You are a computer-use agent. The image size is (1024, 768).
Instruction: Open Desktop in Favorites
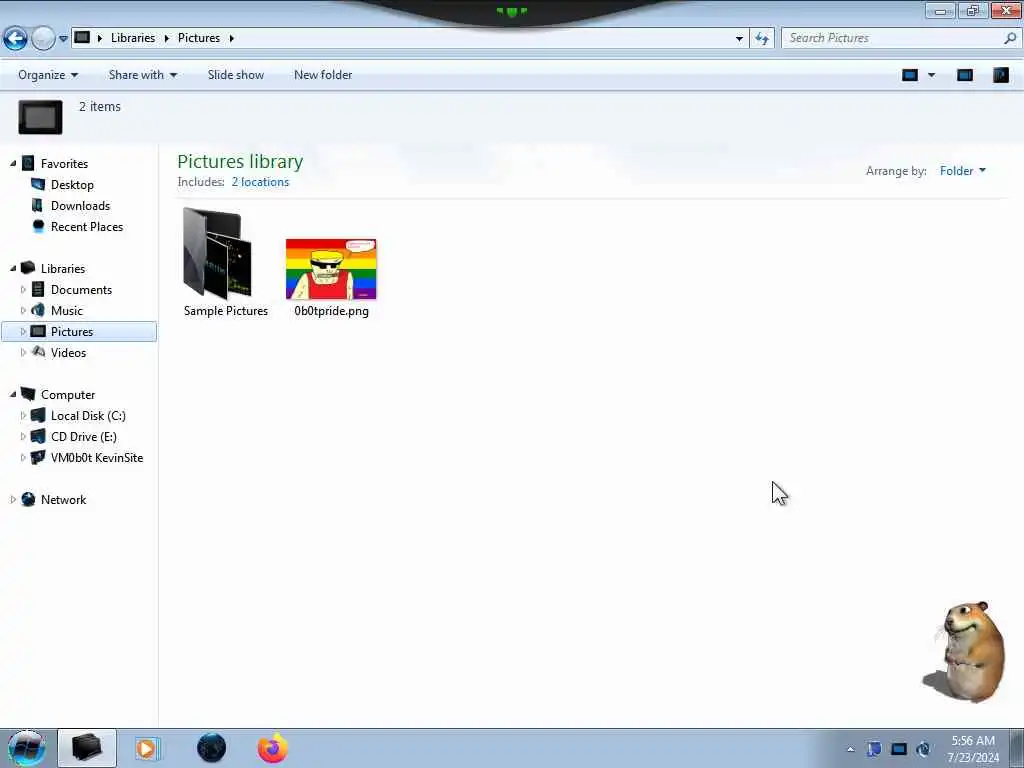point(72,185)
